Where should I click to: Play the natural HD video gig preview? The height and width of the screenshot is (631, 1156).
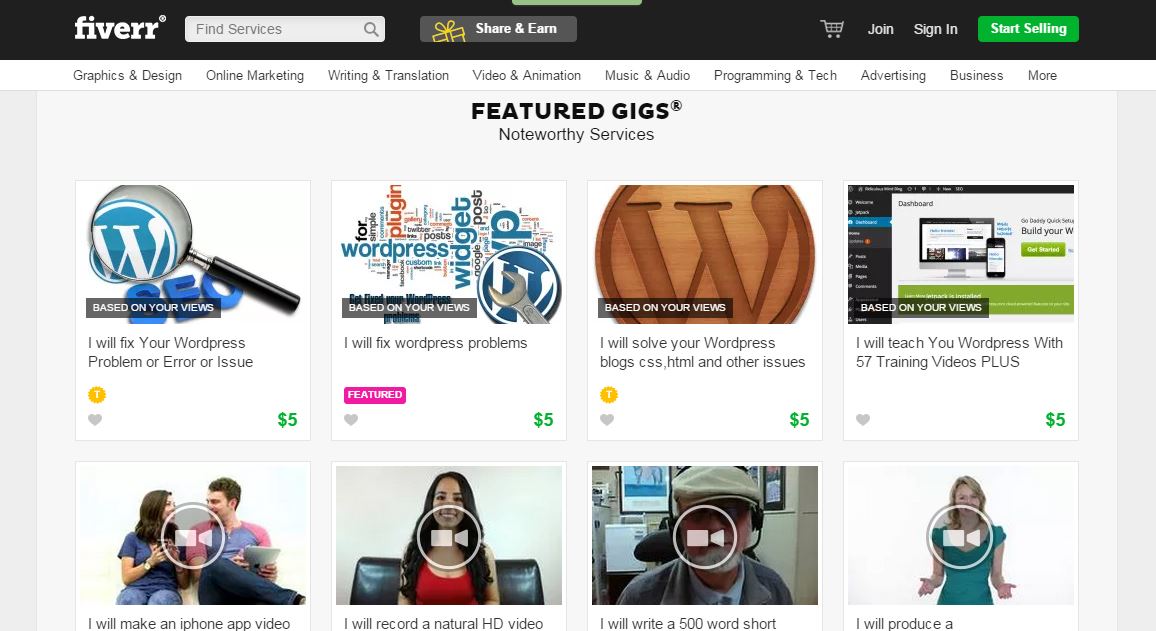point(448,536)
